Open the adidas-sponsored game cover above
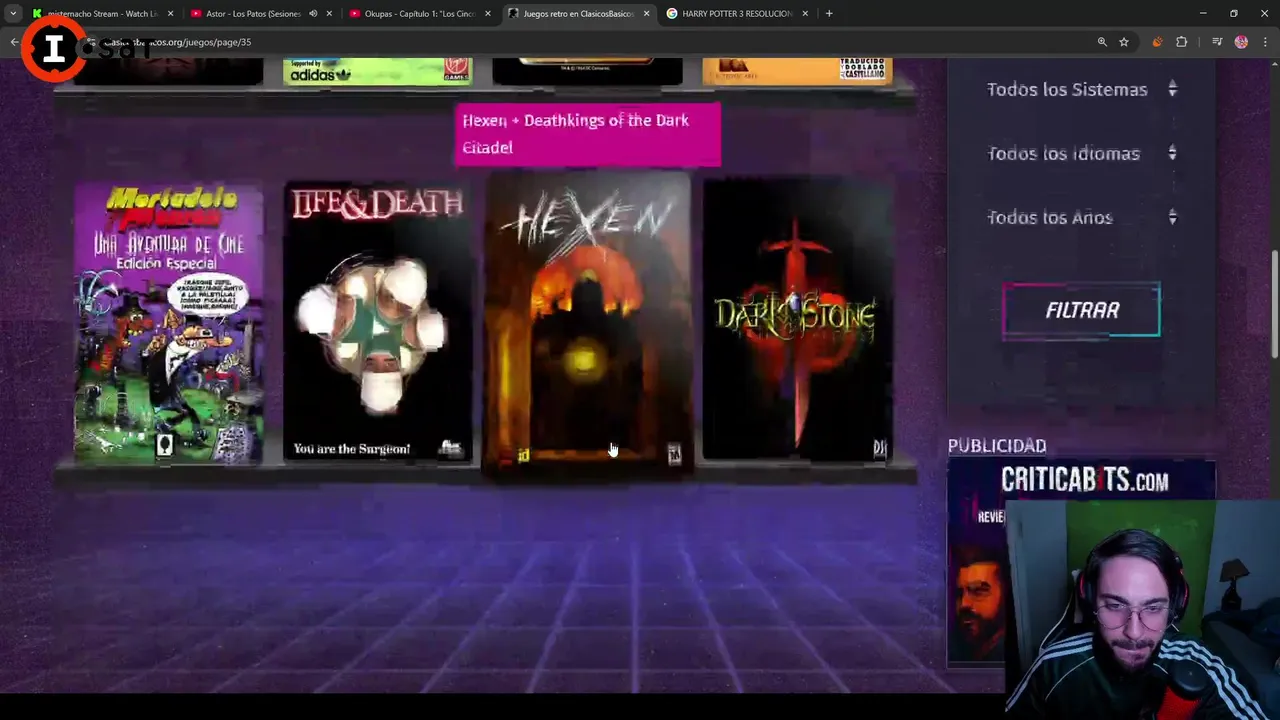 [x=378, y=71]
